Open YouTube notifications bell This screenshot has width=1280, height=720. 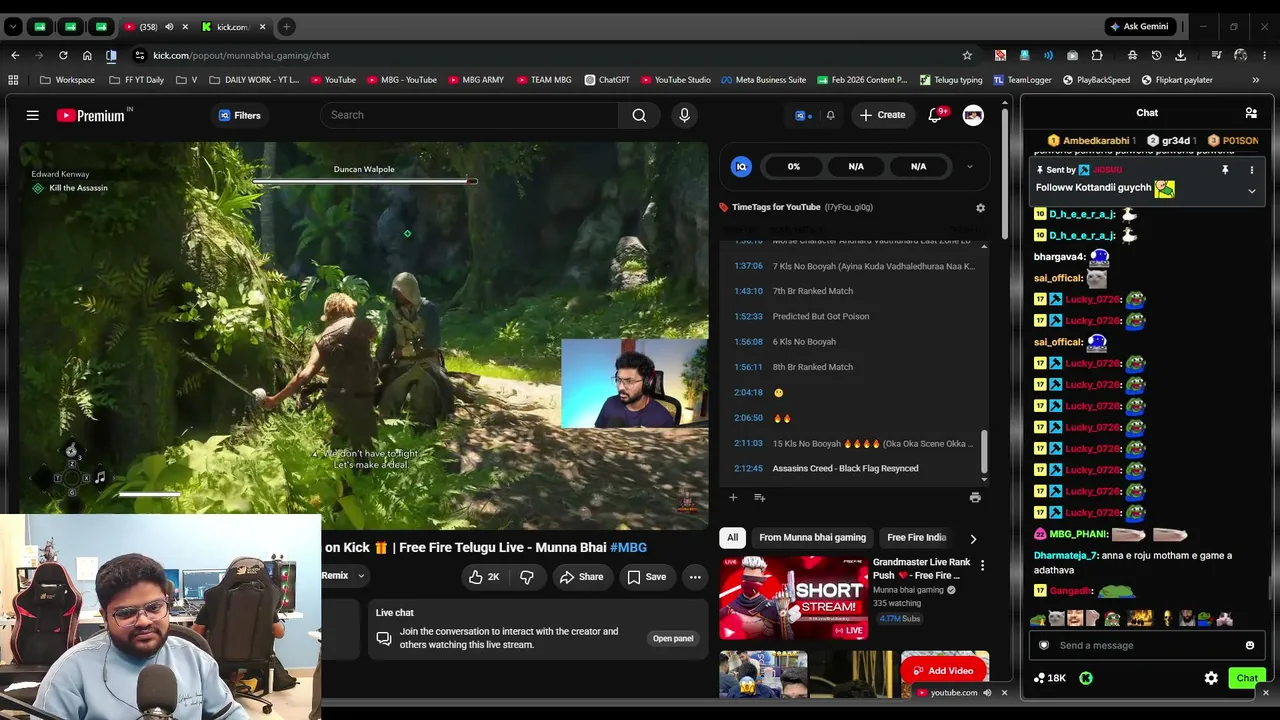(x=935, y=115)
